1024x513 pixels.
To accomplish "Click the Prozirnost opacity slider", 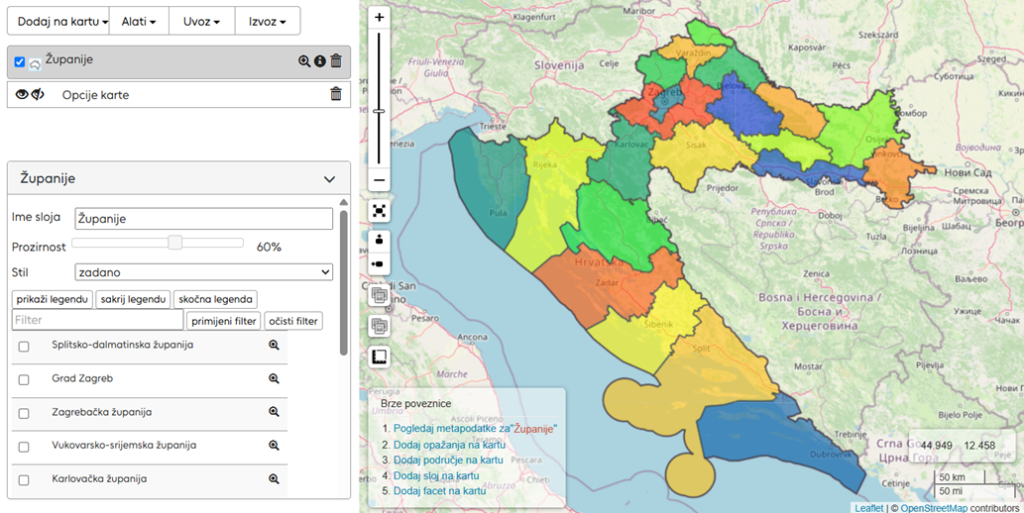I will click(x=175, y=242).
